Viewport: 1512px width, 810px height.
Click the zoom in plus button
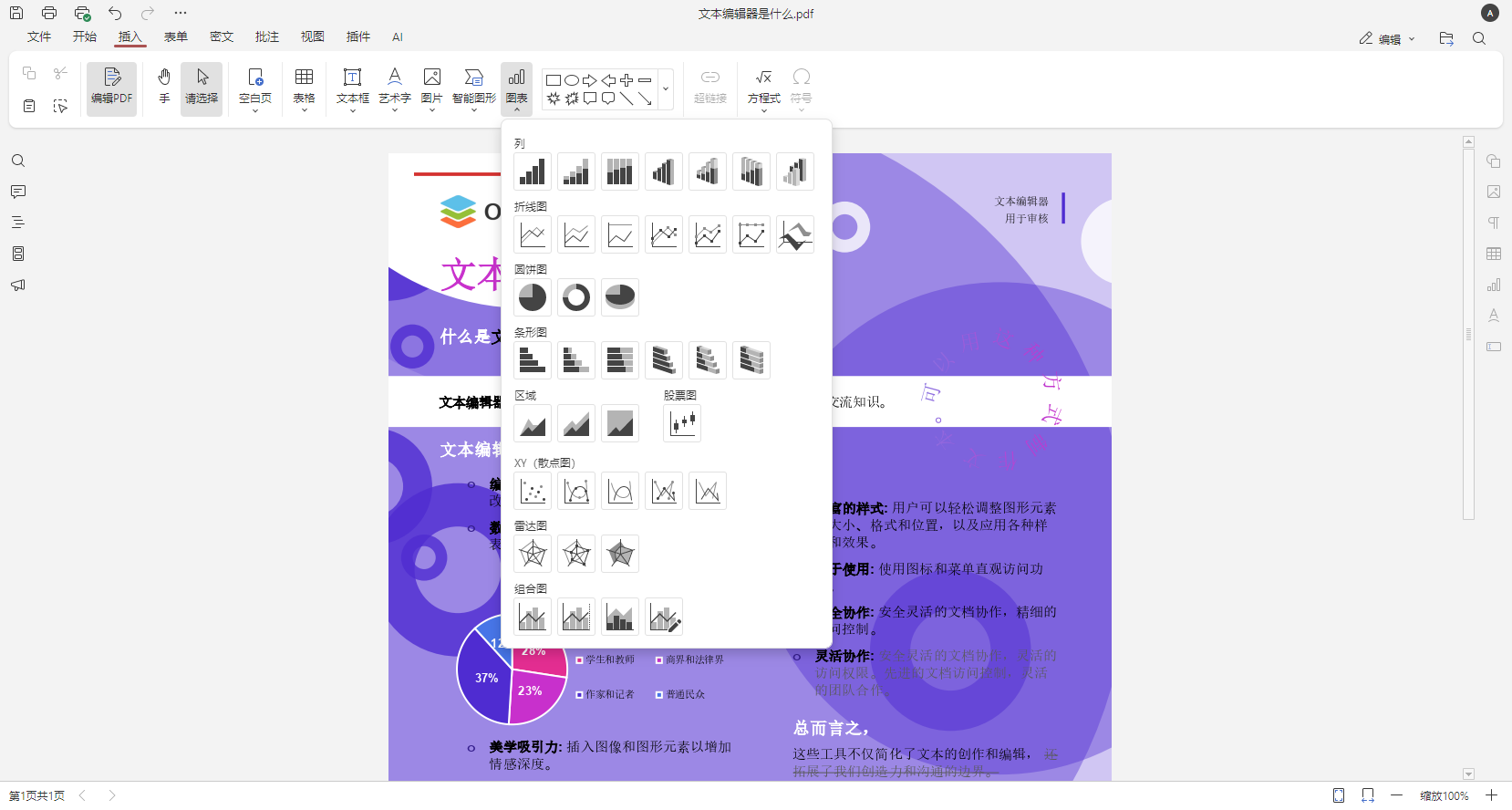tap(1492, 795)
